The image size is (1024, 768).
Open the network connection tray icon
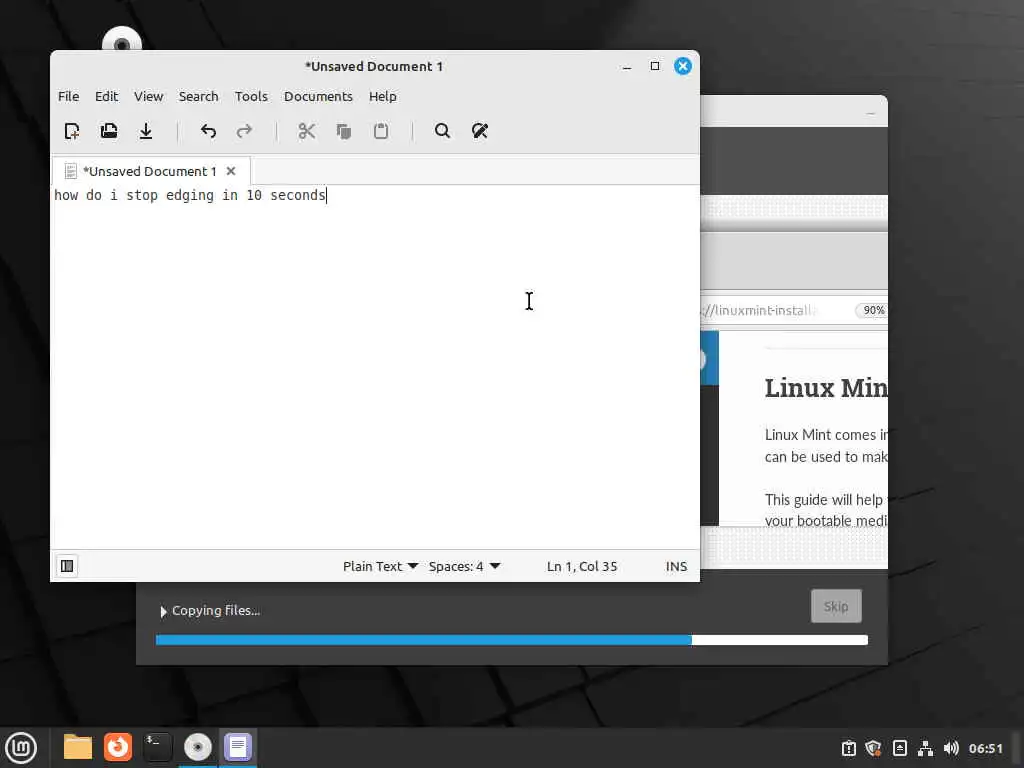point(925,748)
